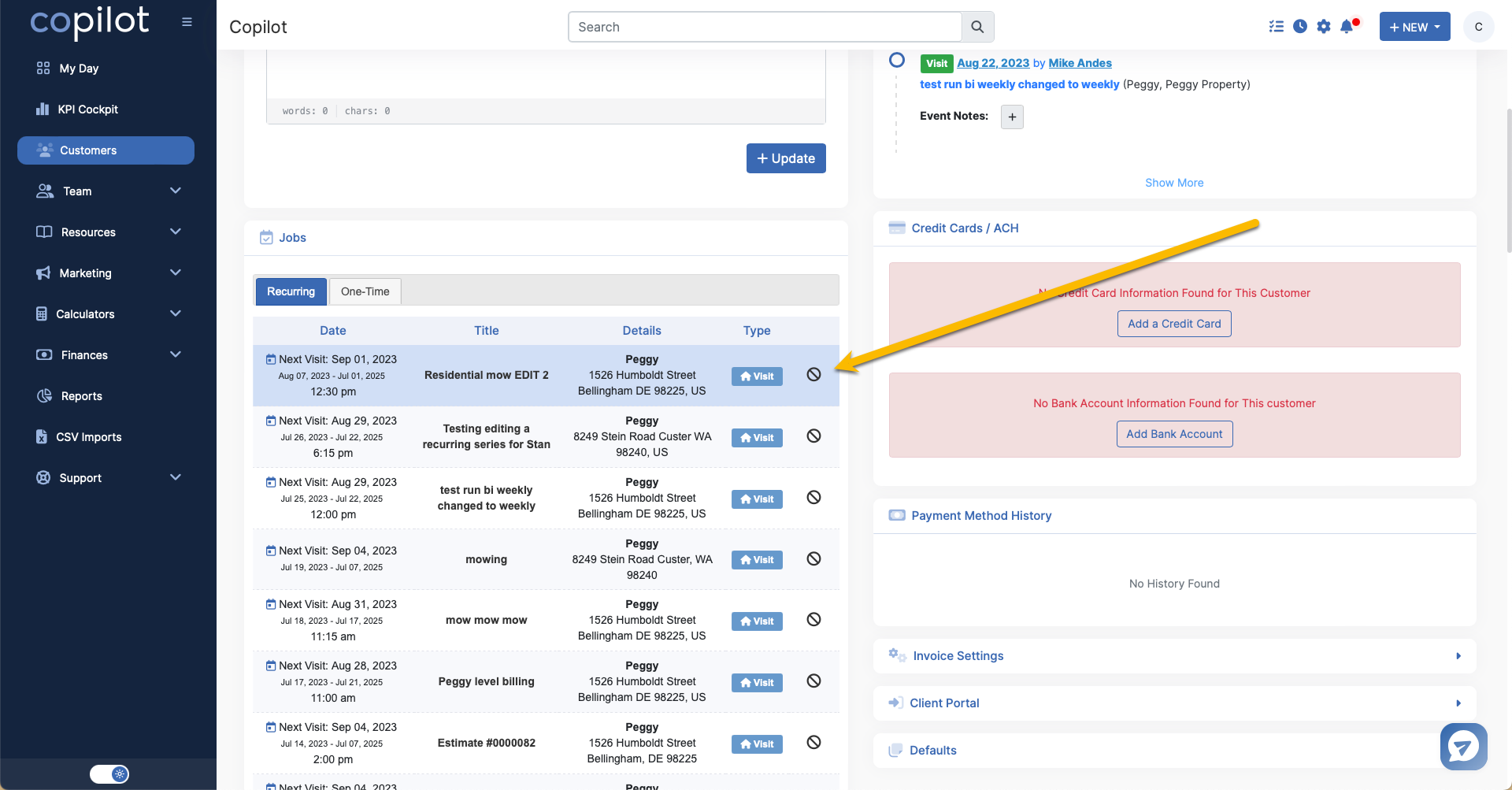Viewport: 1512px width, 790px height.
Task: Expand the Client Portal section
Action: [x=1174, y=703]
